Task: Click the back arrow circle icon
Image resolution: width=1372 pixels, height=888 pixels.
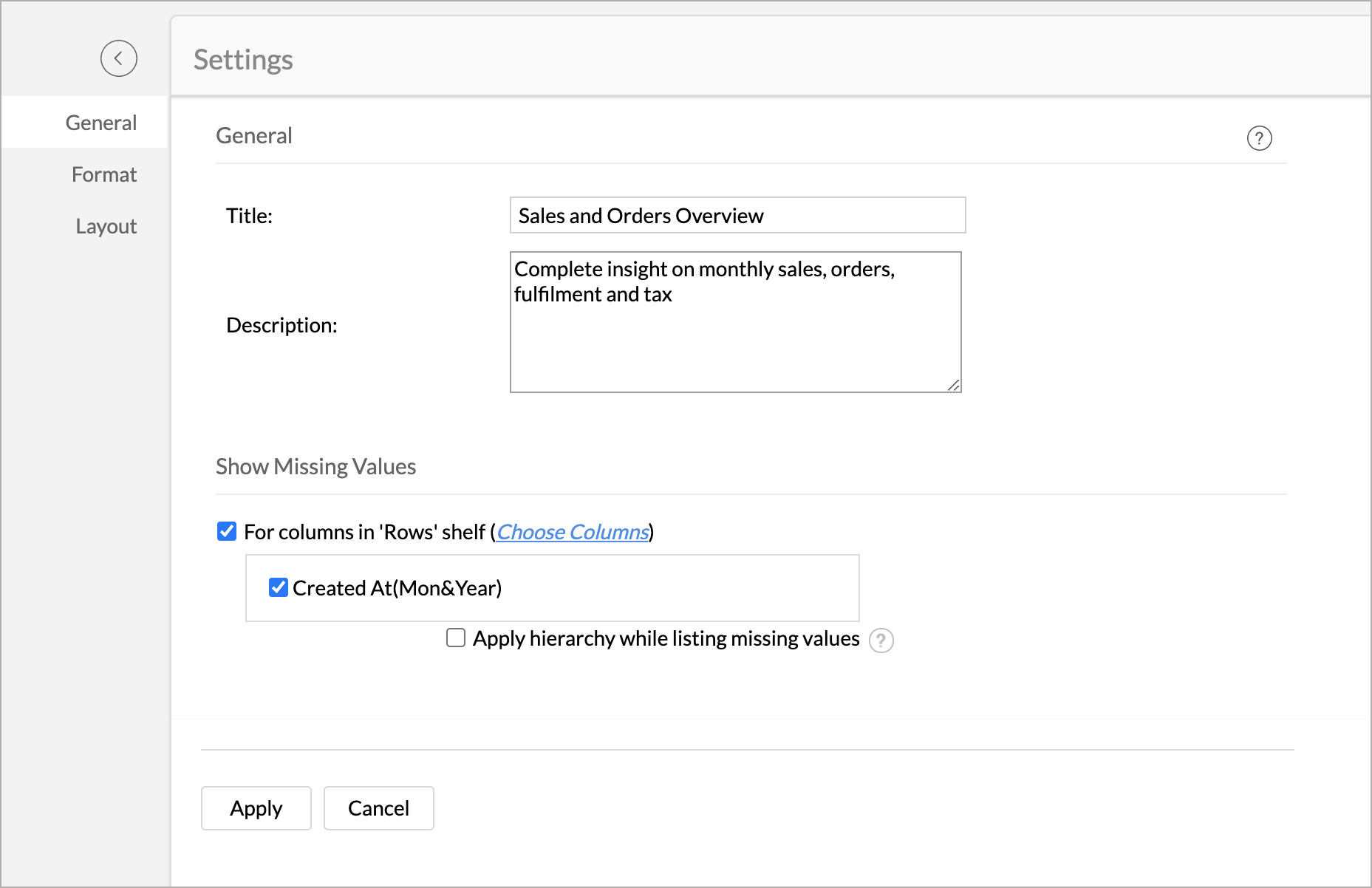Action: [119, 58]
